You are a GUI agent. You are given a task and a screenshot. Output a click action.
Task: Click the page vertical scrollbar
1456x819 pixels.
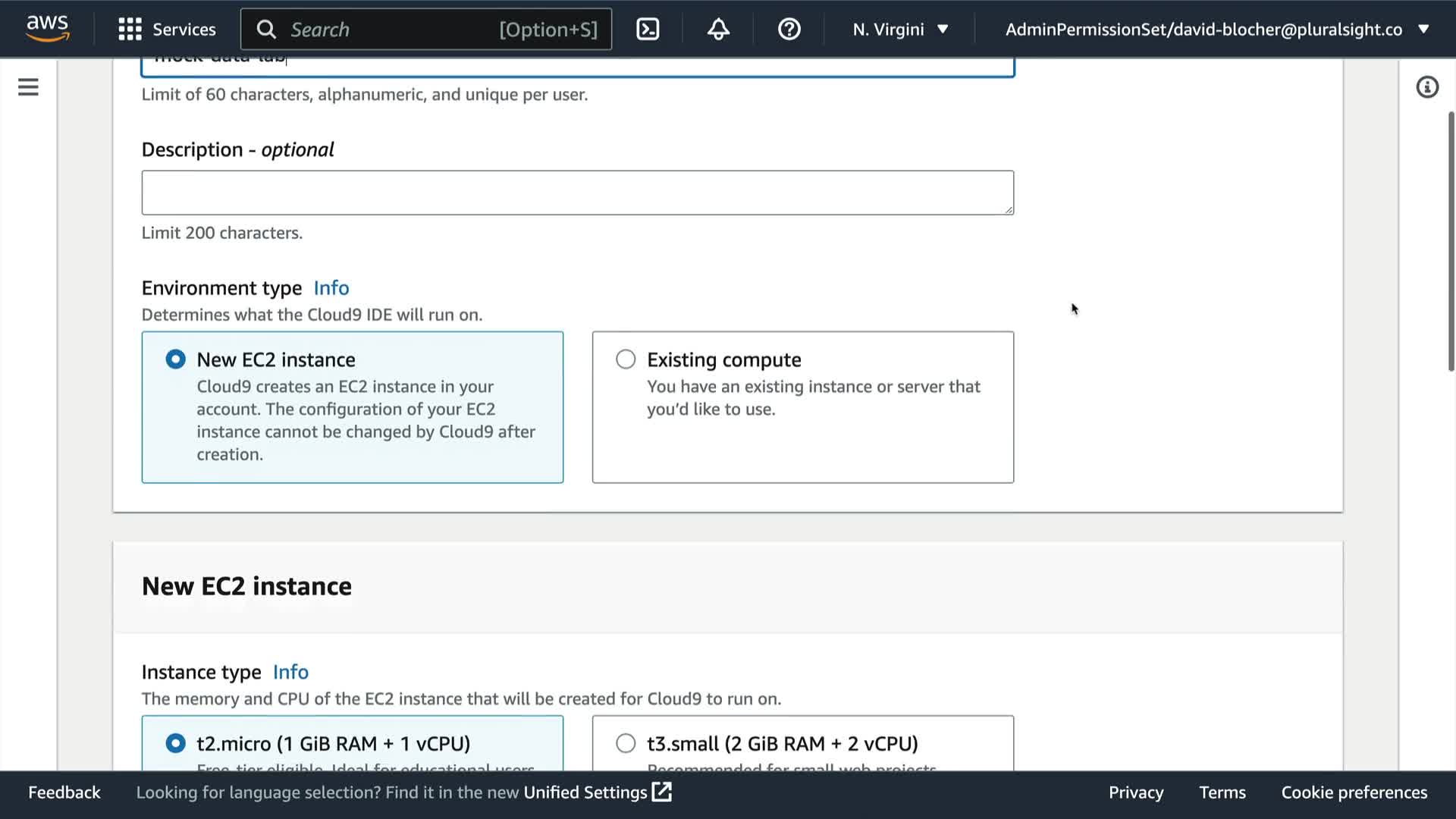coord(1450,243)
